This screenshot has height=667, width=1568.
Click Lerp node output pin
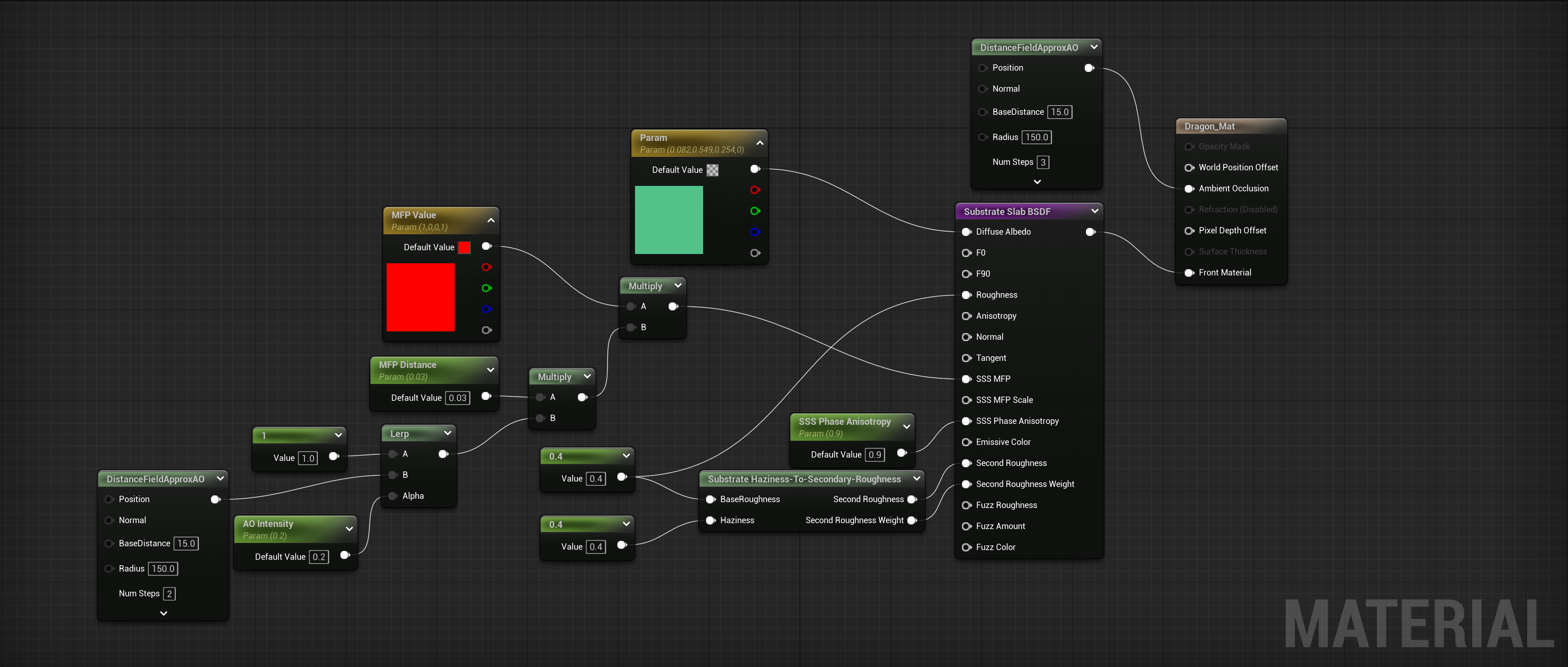(444, 454)
